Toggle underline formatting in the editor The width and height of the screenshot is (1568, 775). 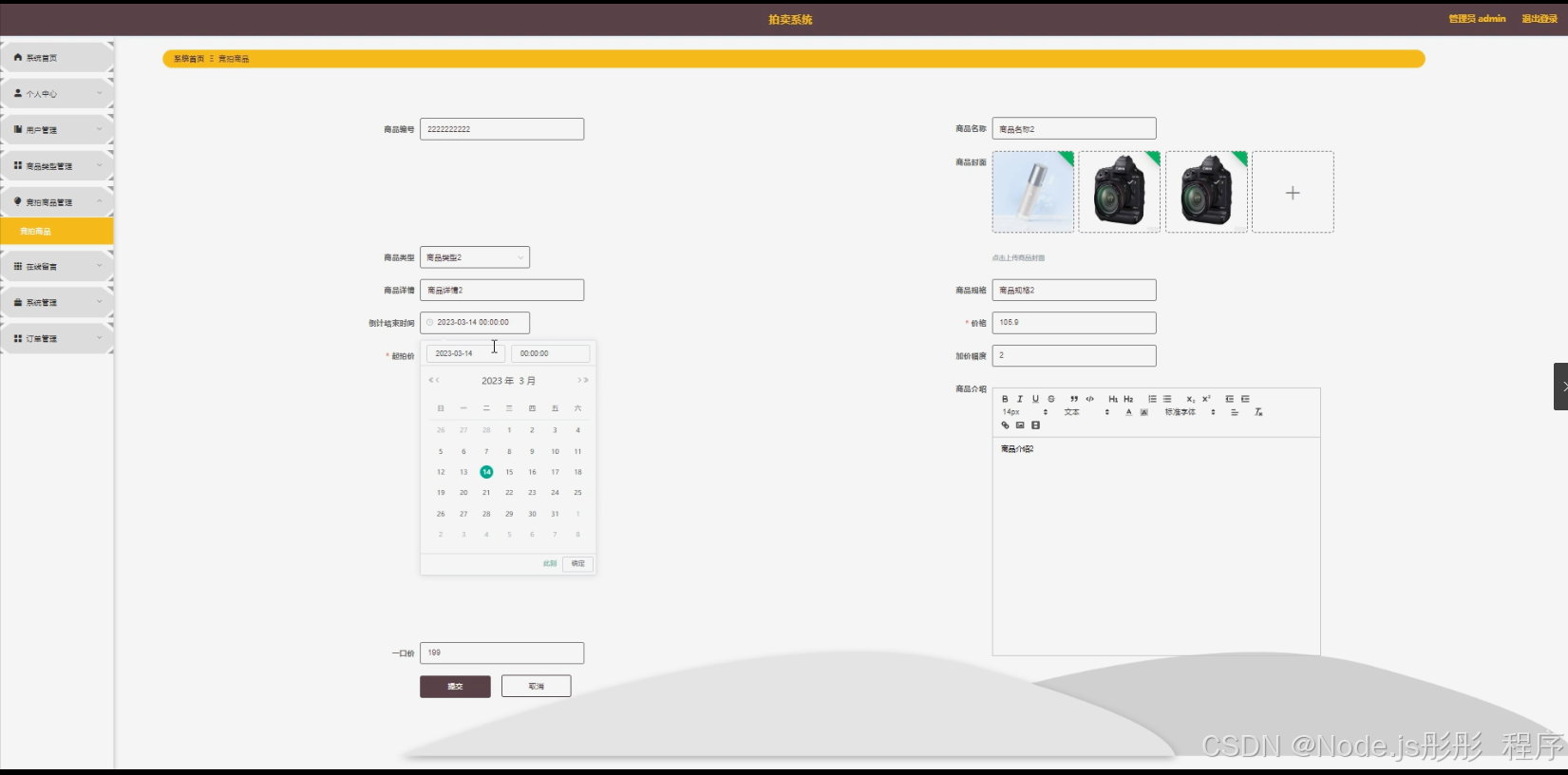(1035, 399)
